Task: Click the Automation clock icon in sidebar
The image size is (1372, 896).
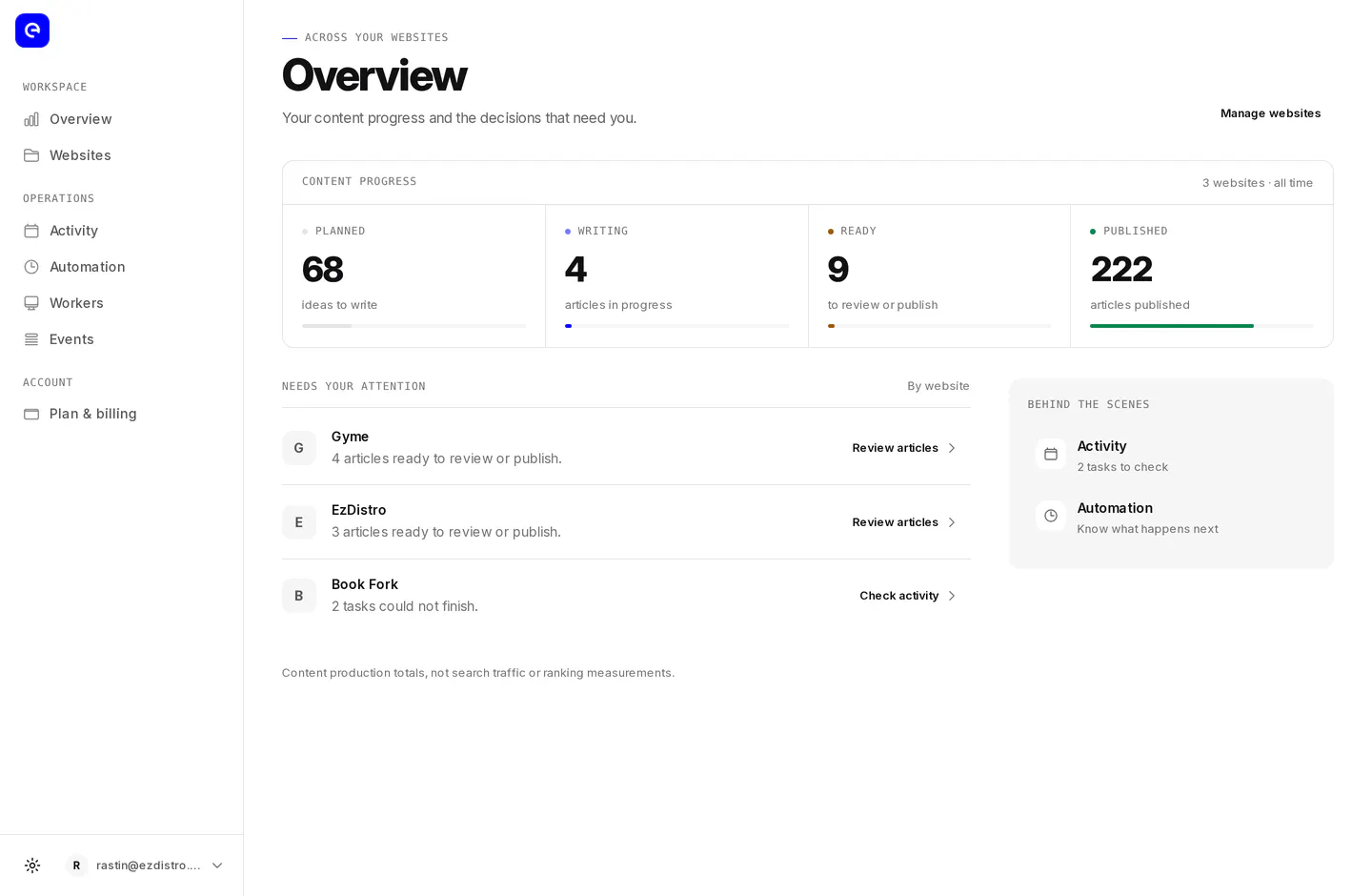Action: point(31,267)
